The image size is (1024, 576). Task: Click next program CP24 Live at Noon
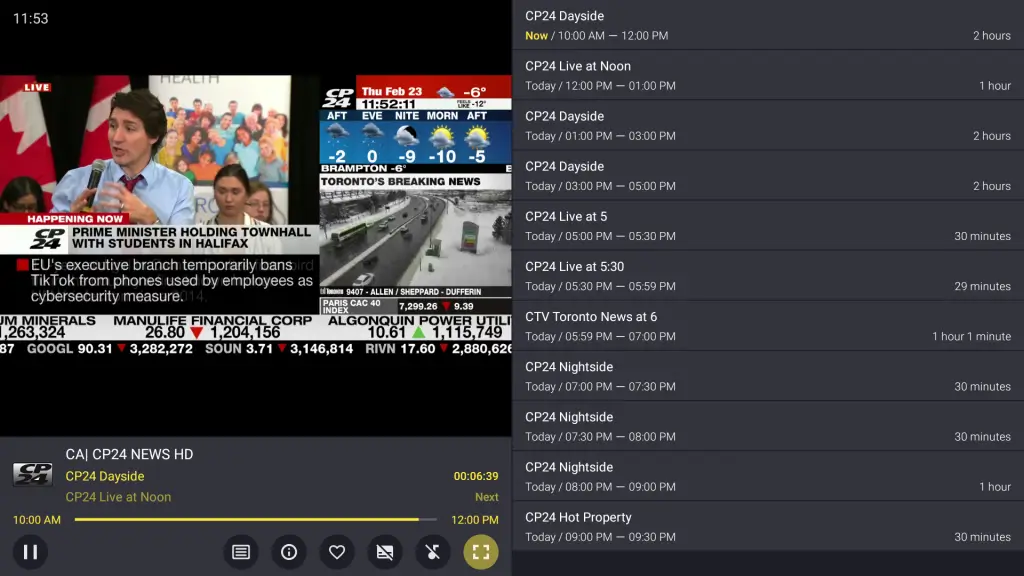118,497
